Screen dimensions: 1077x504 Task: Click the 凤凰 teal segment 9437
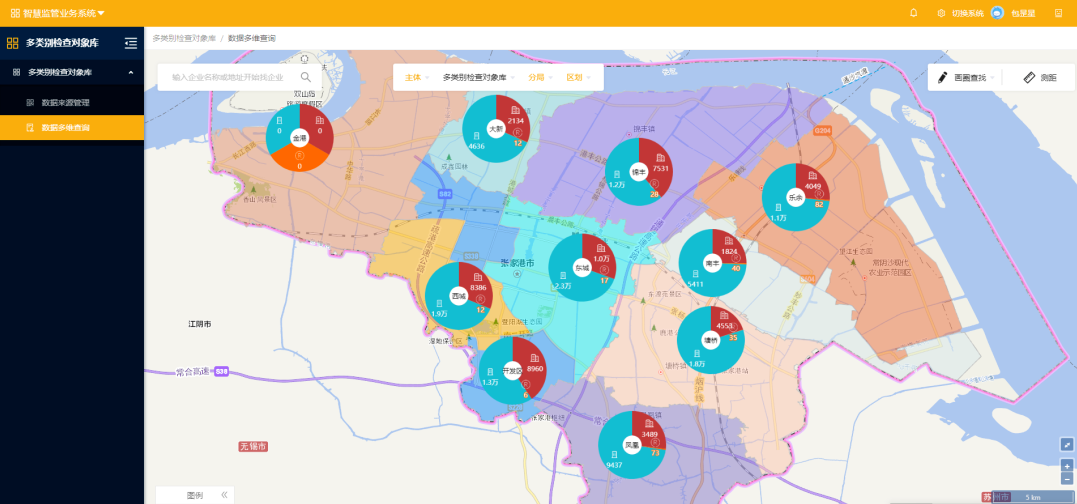[x=614, y=460]
